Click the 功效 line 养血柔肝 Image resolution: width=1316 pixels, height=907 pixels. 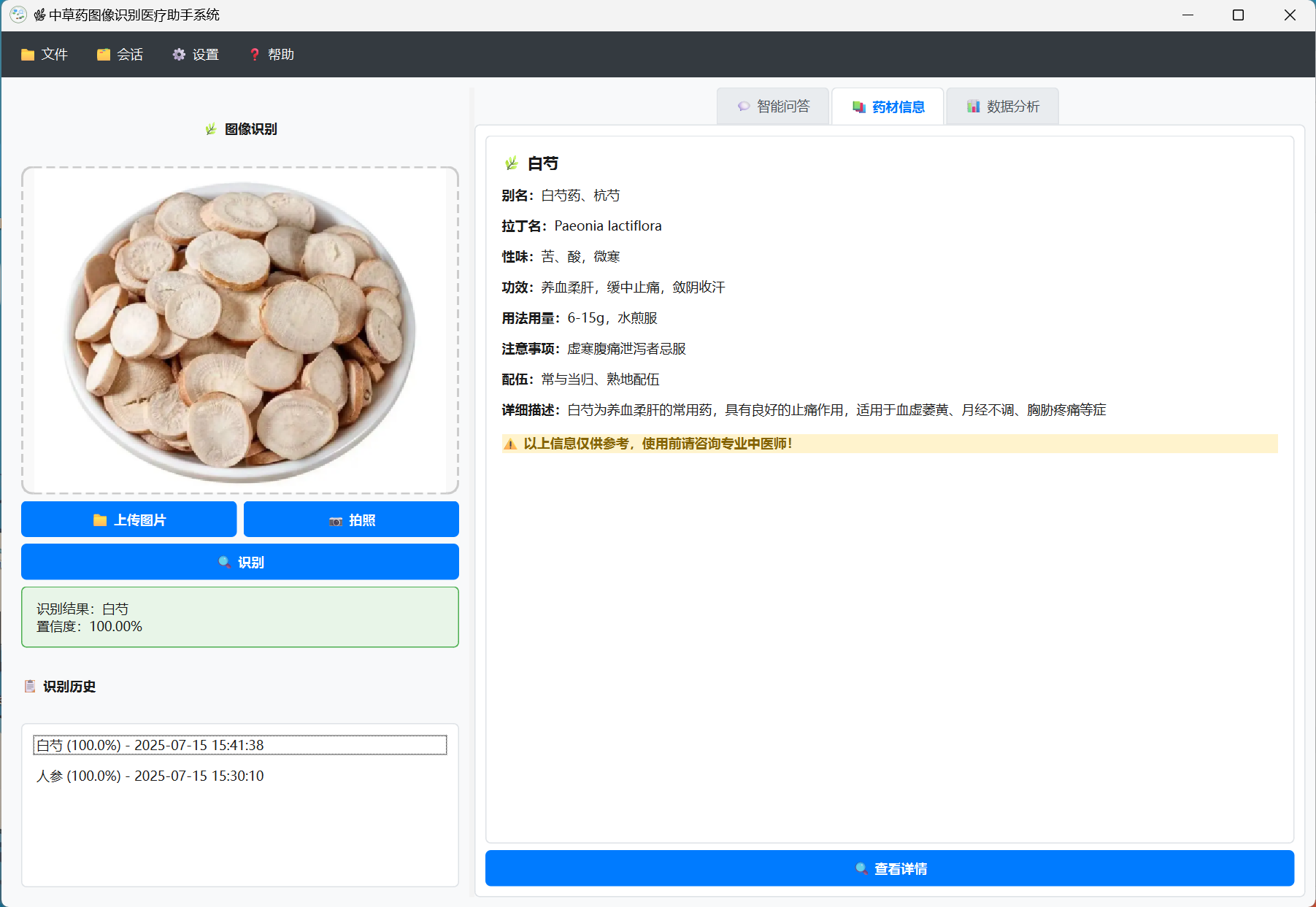click(x=613, y=287)
